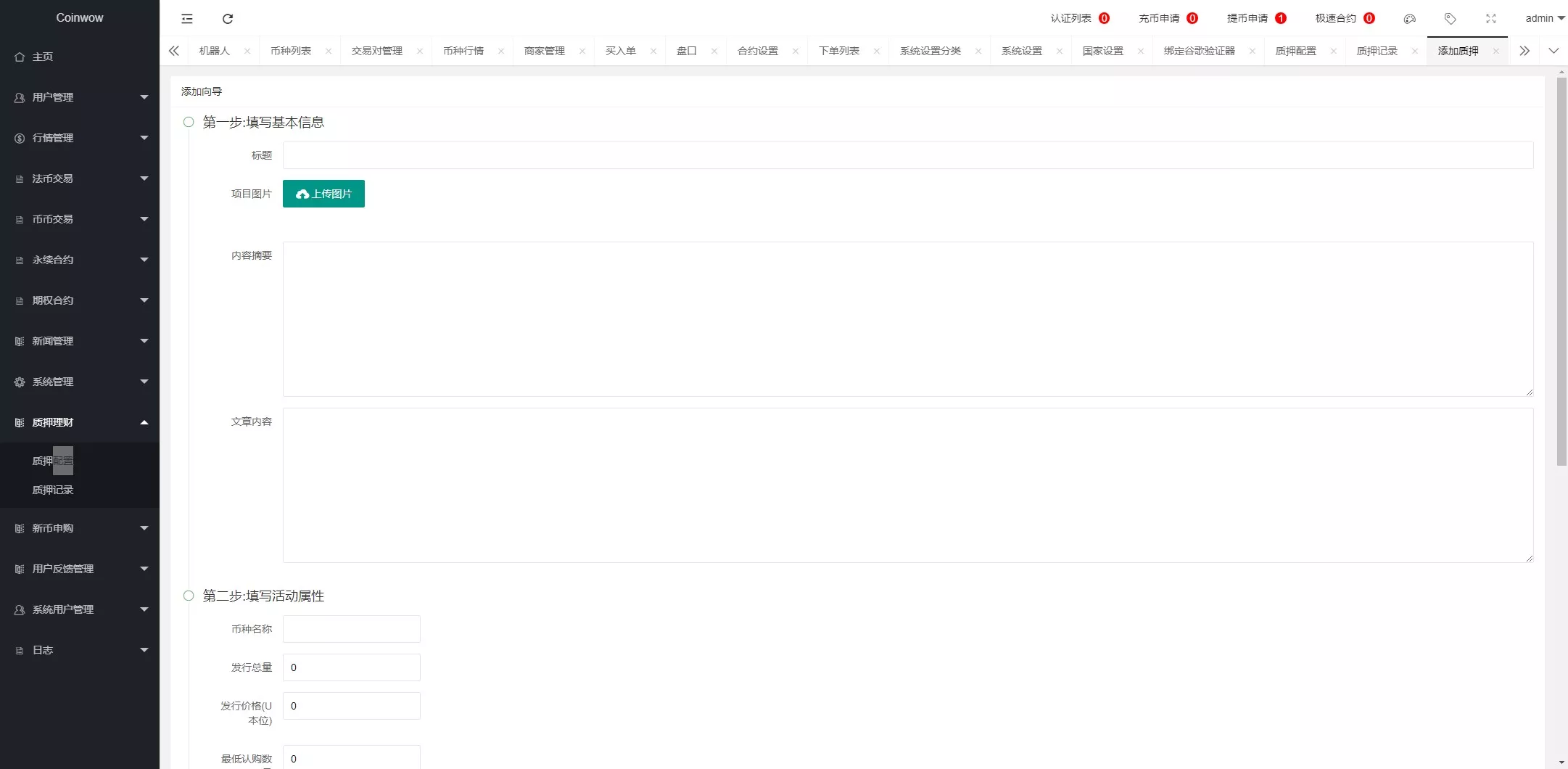The image size is (1568, 769).
Task: Click the tag icon in the header
Action: 1451,18
